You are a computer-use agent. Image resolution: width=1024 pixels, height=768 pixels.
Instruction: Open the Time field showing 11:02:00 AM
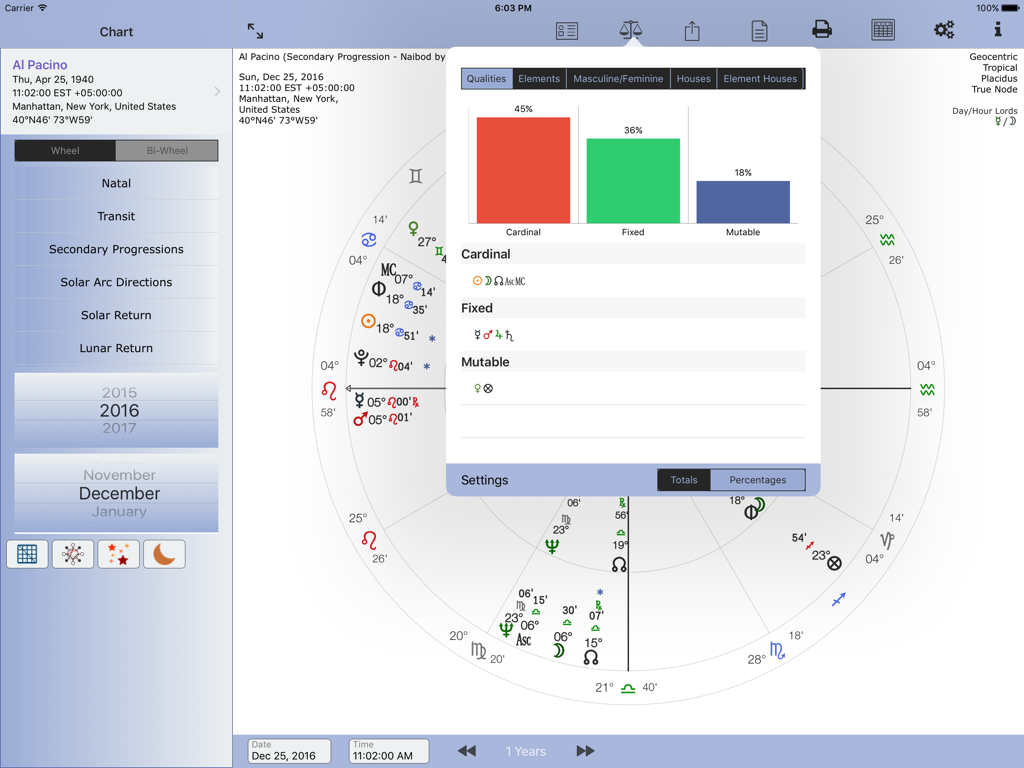click(388, 751)
